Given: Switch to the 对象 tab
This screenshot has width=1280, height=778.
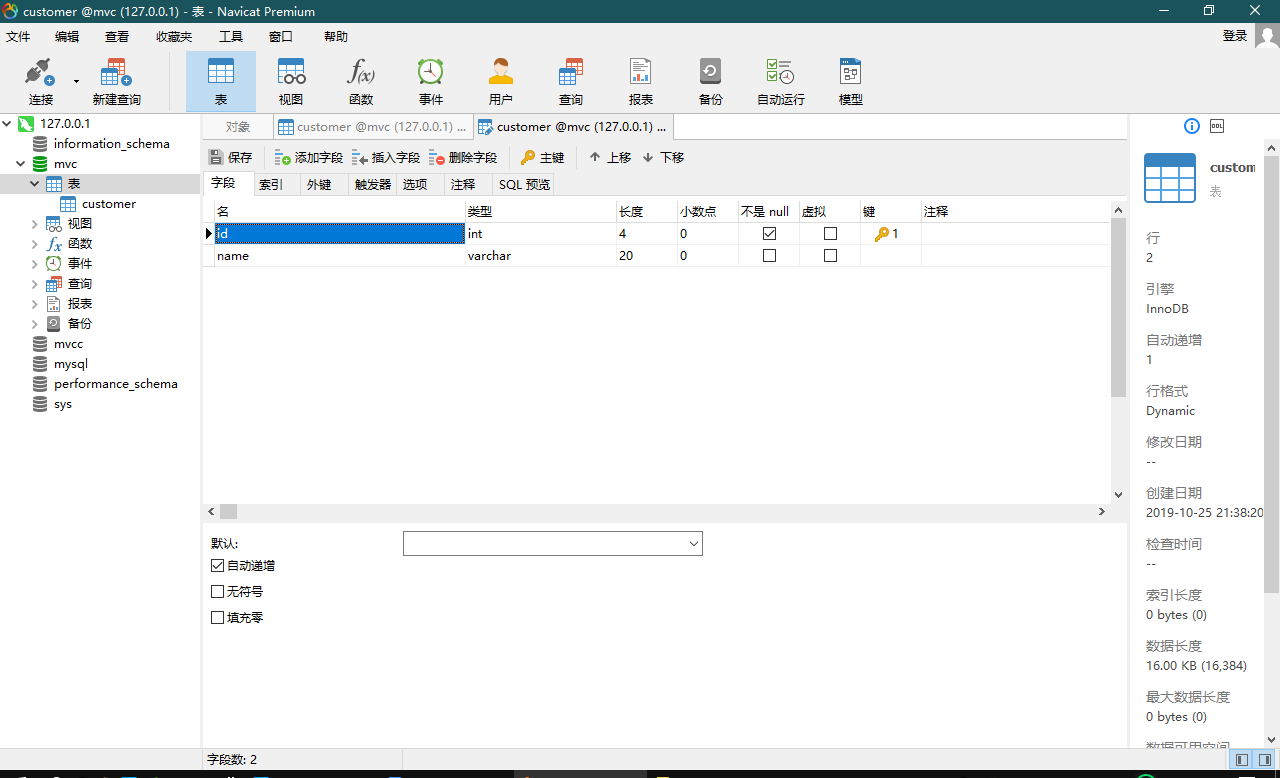Looking at the screenshot, I should point(238,127).
